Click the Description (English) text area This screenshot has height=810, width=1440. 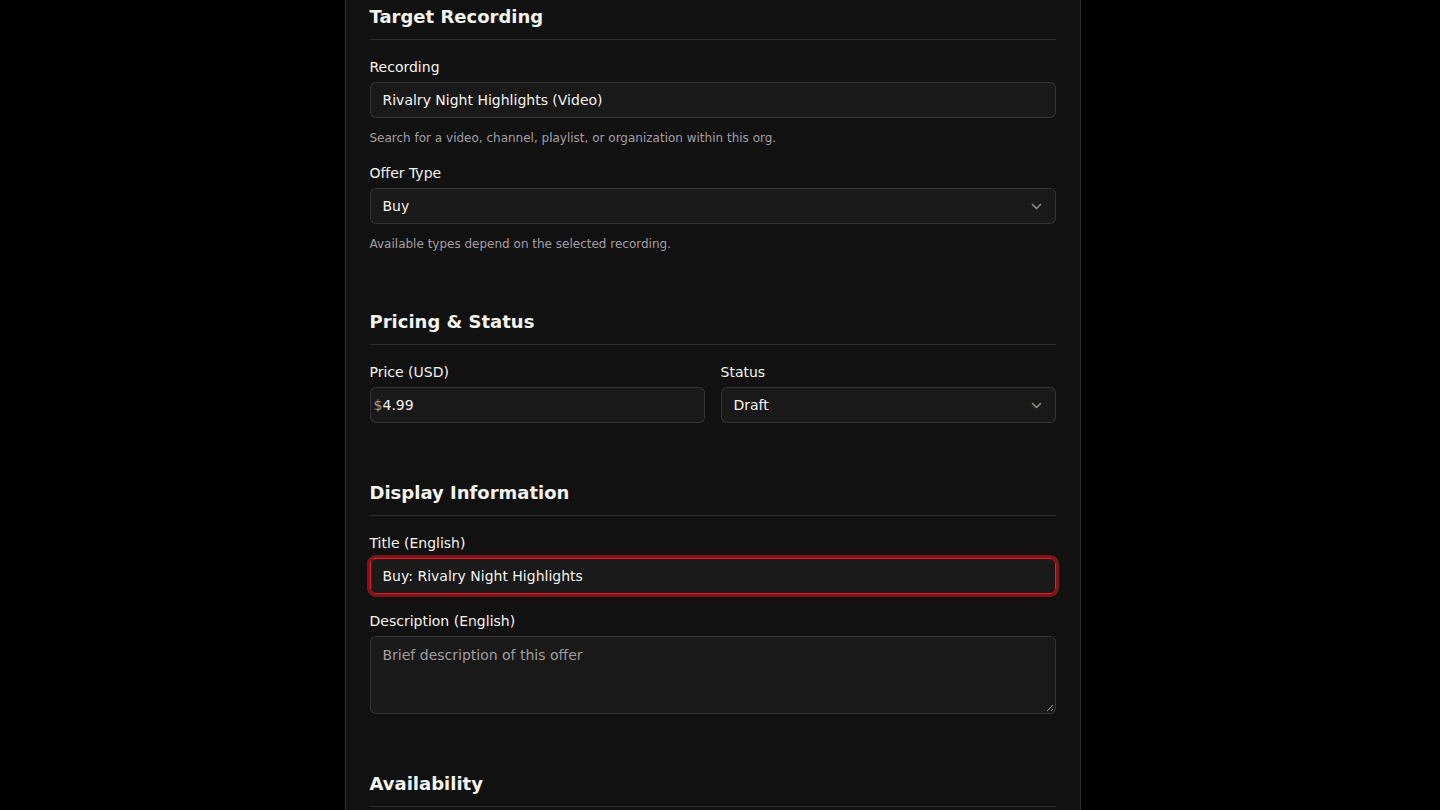point(712,675)
